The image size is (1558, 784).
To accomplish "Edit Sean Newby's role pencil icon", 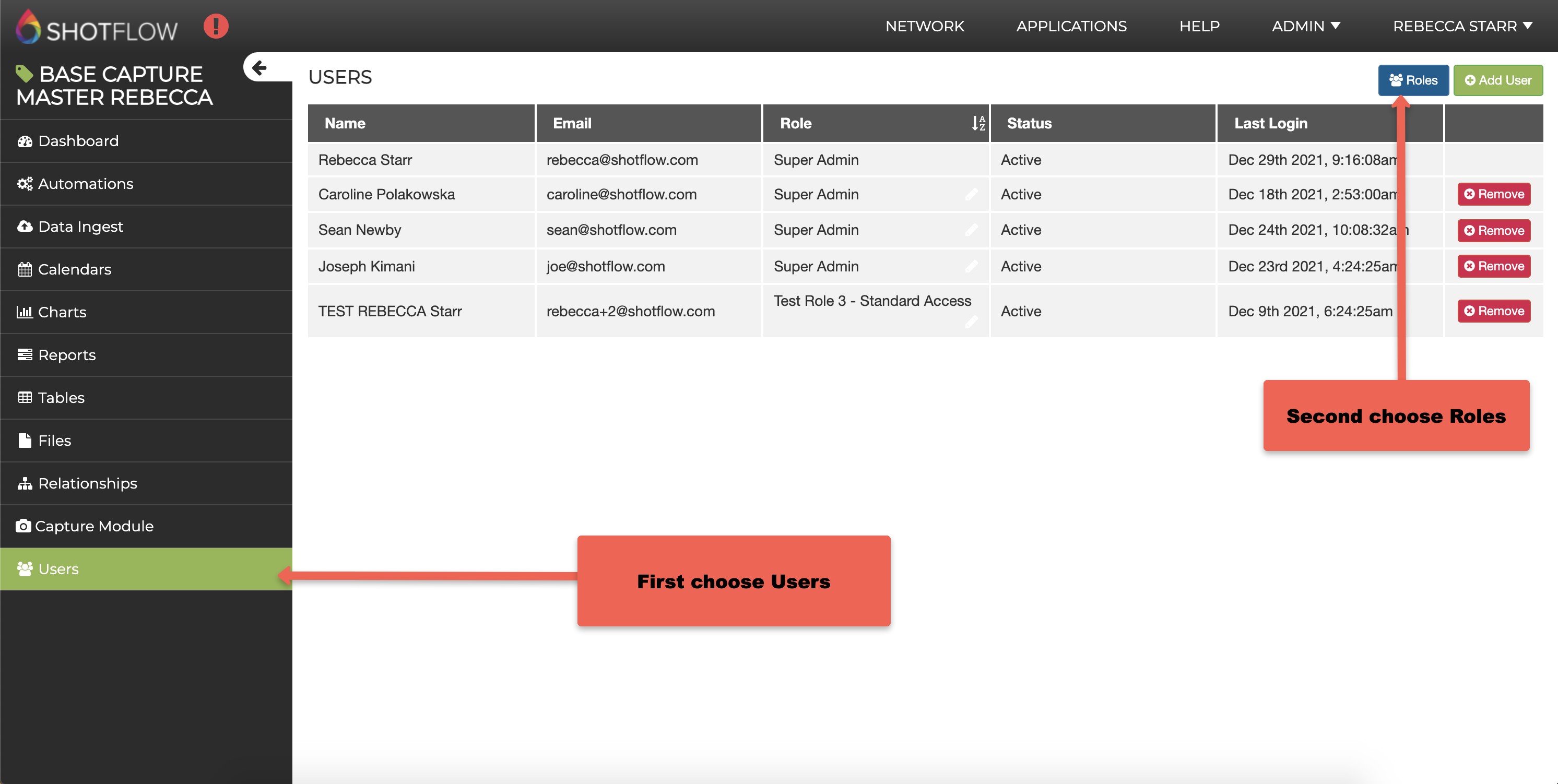I will point(971,230).
